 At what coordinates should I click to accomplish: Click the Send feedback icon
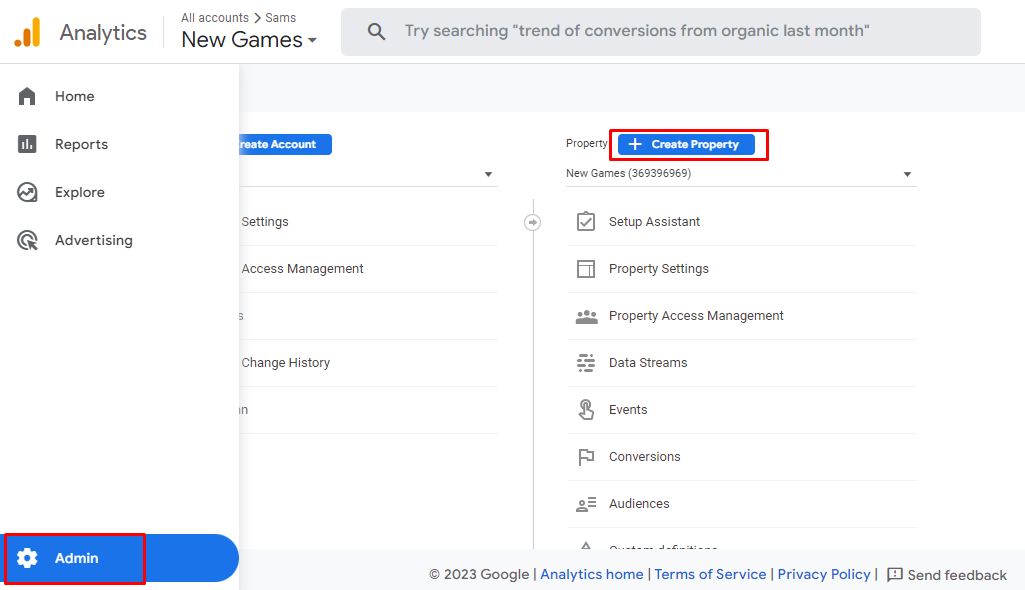coord(895,575)
